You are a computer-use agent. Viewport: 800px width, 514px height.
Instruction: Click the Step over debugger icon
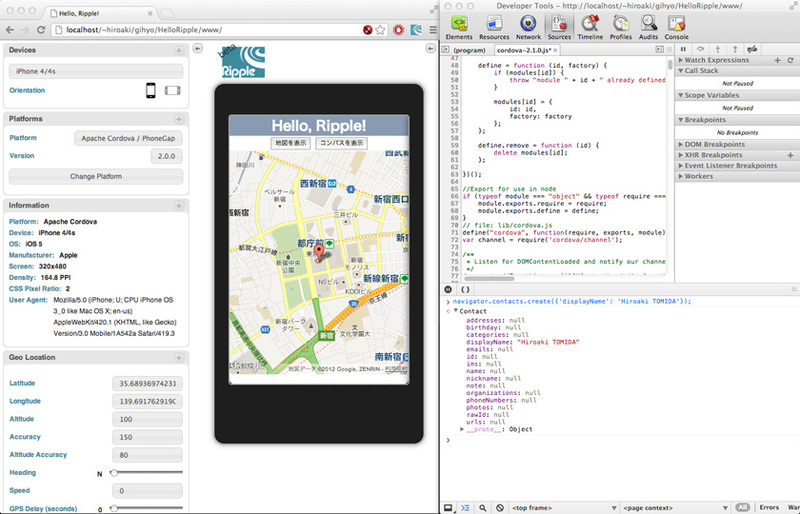click(x=700, y=49)
